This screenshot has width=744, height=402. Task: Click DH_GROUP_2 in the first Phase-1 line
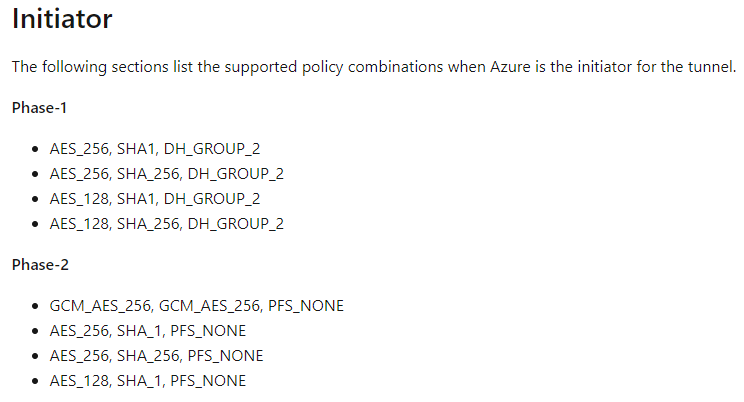coord(212,149)
